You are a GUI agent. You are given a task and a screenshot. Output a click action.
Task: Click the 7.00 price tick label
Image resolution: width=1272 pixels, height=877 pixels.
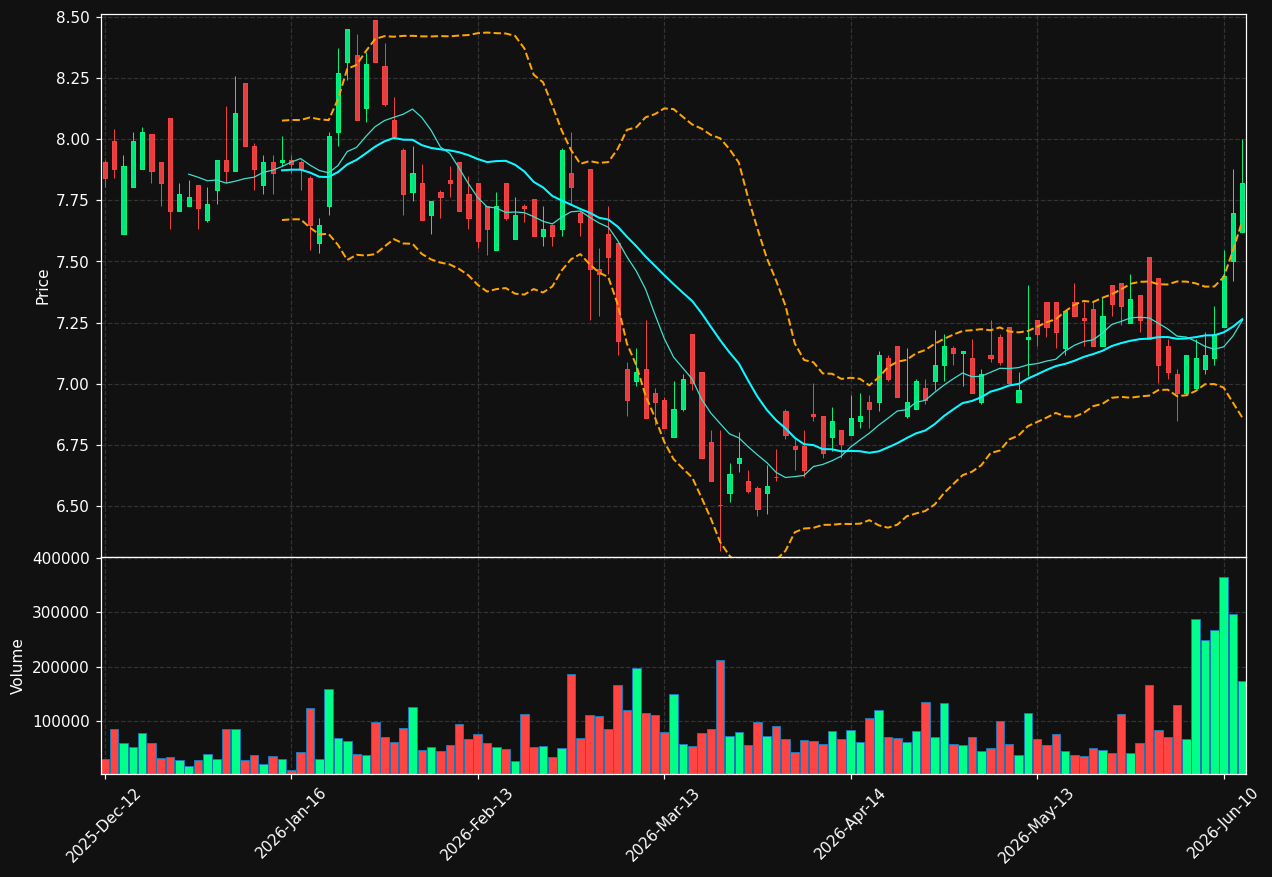coord(73,384)
